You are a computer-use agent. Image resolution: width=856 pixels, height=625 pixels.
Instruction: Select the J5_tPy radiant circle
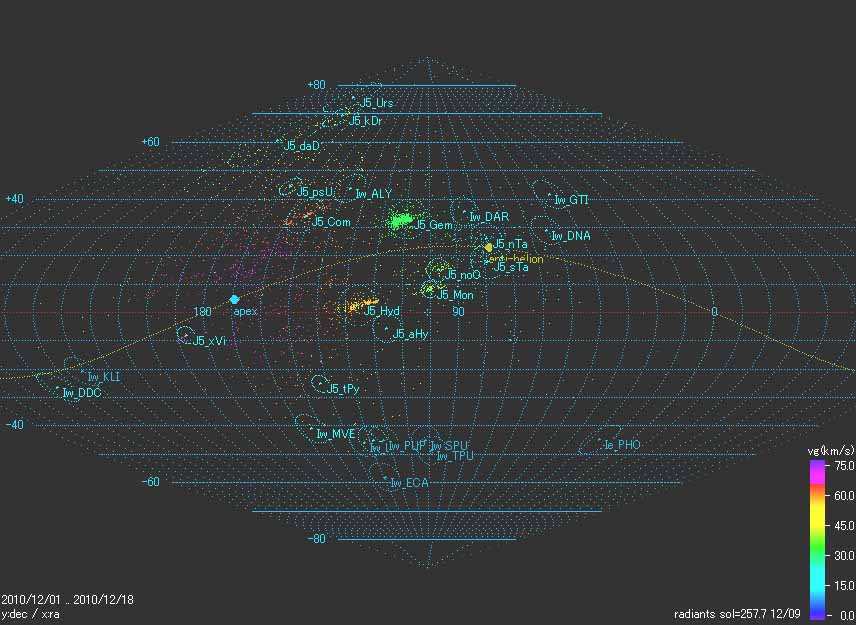tap(320, 384)
